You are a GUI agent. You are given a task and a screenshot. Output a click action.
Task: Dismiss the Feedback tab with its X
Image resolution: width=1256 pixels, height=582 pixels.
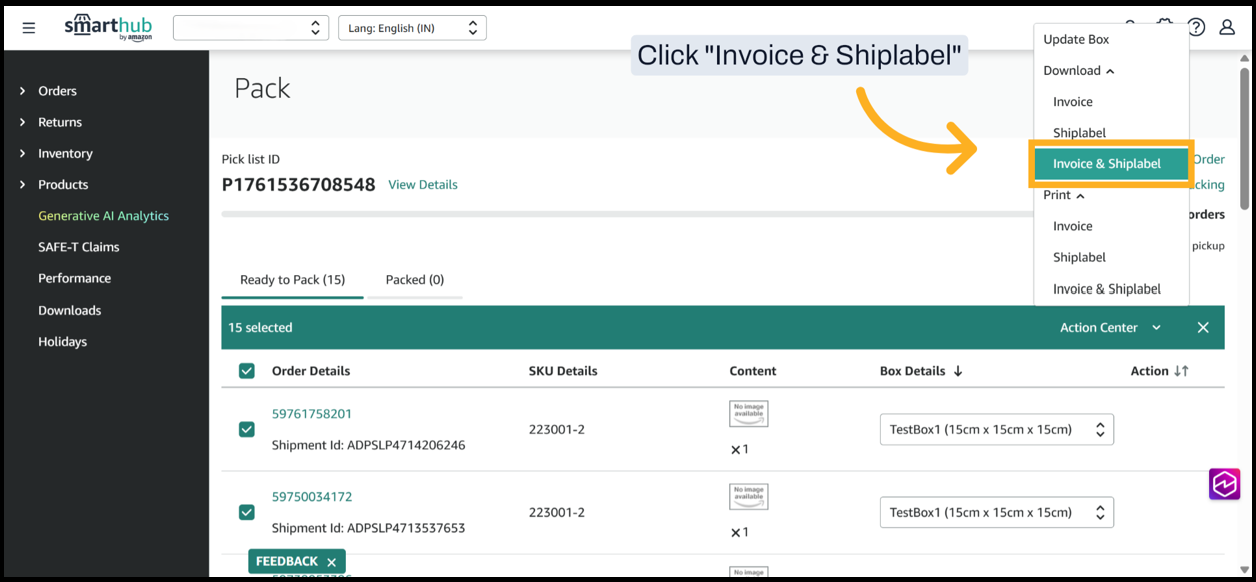pos(332,562)
